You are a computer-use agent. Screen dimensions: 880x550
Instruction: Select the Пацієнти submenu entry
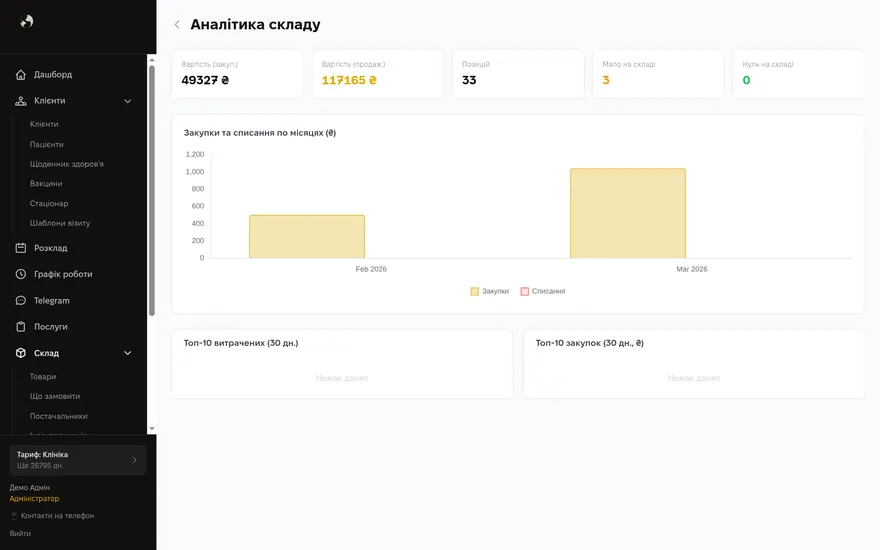[x=47, y=144]
